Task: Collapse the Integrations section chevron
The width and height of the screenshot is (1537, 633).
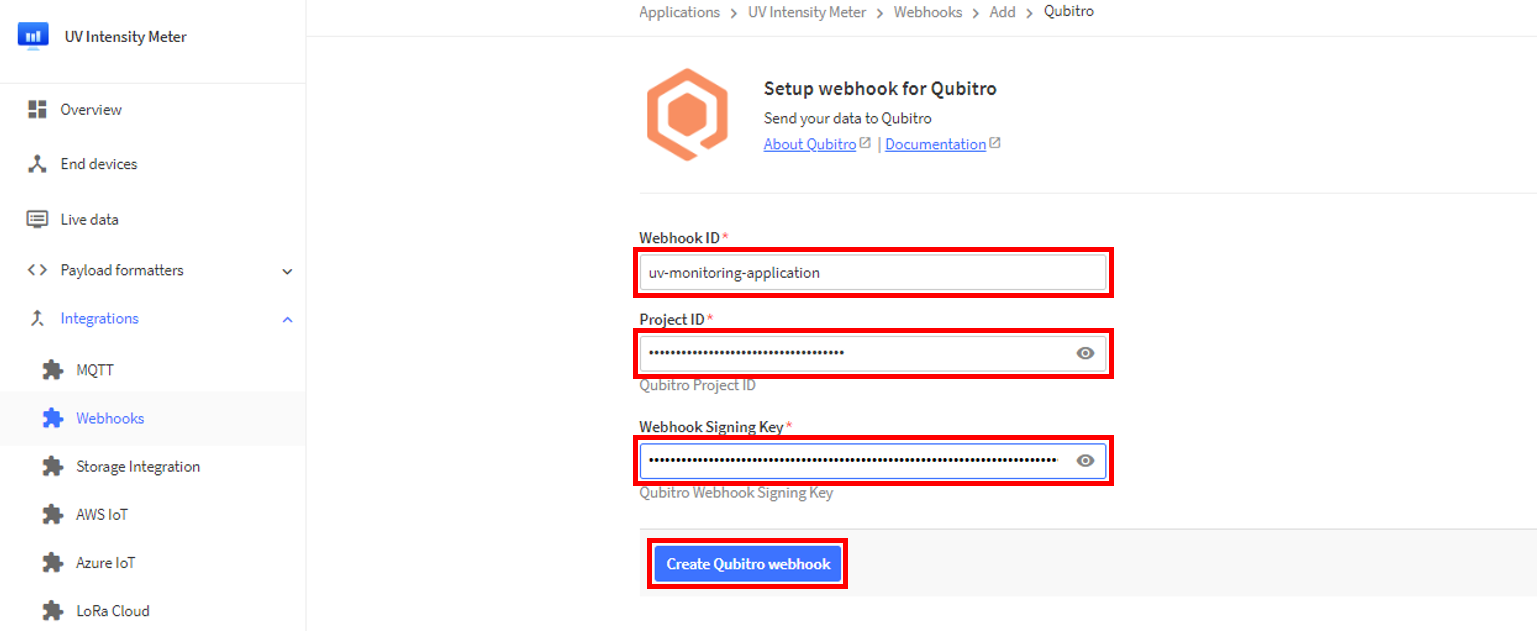Action: [x=287, y=319]
